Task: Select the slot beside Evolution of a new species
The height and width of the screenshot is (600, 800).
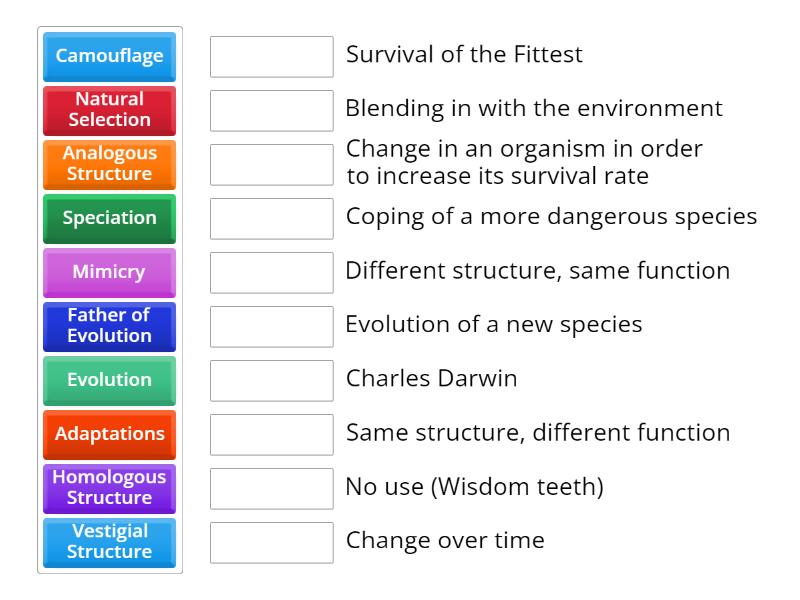Action: pos(271,326)
